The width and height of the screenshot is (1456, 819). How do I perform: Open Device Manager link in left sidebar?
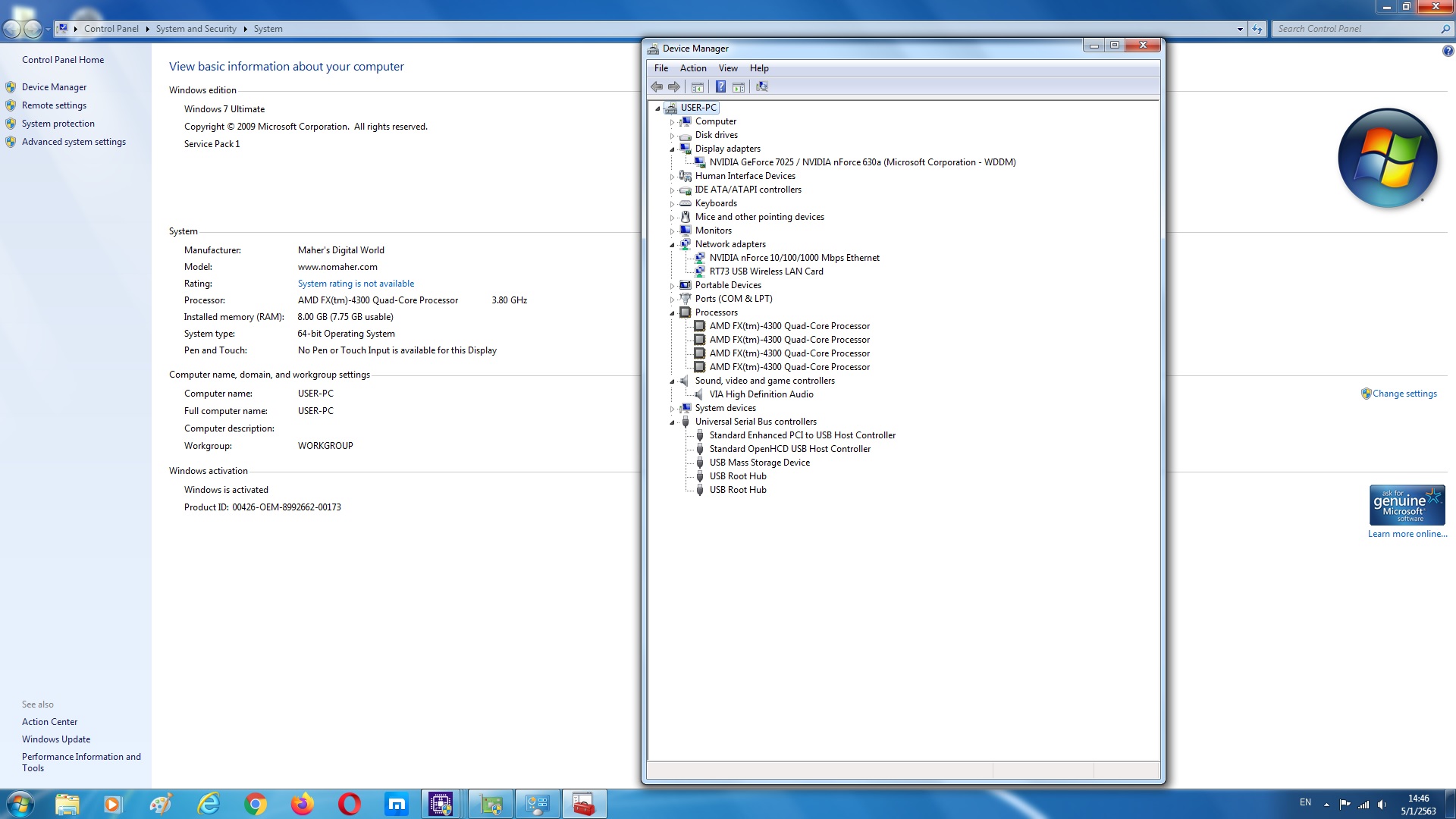(x=54, y=87)
